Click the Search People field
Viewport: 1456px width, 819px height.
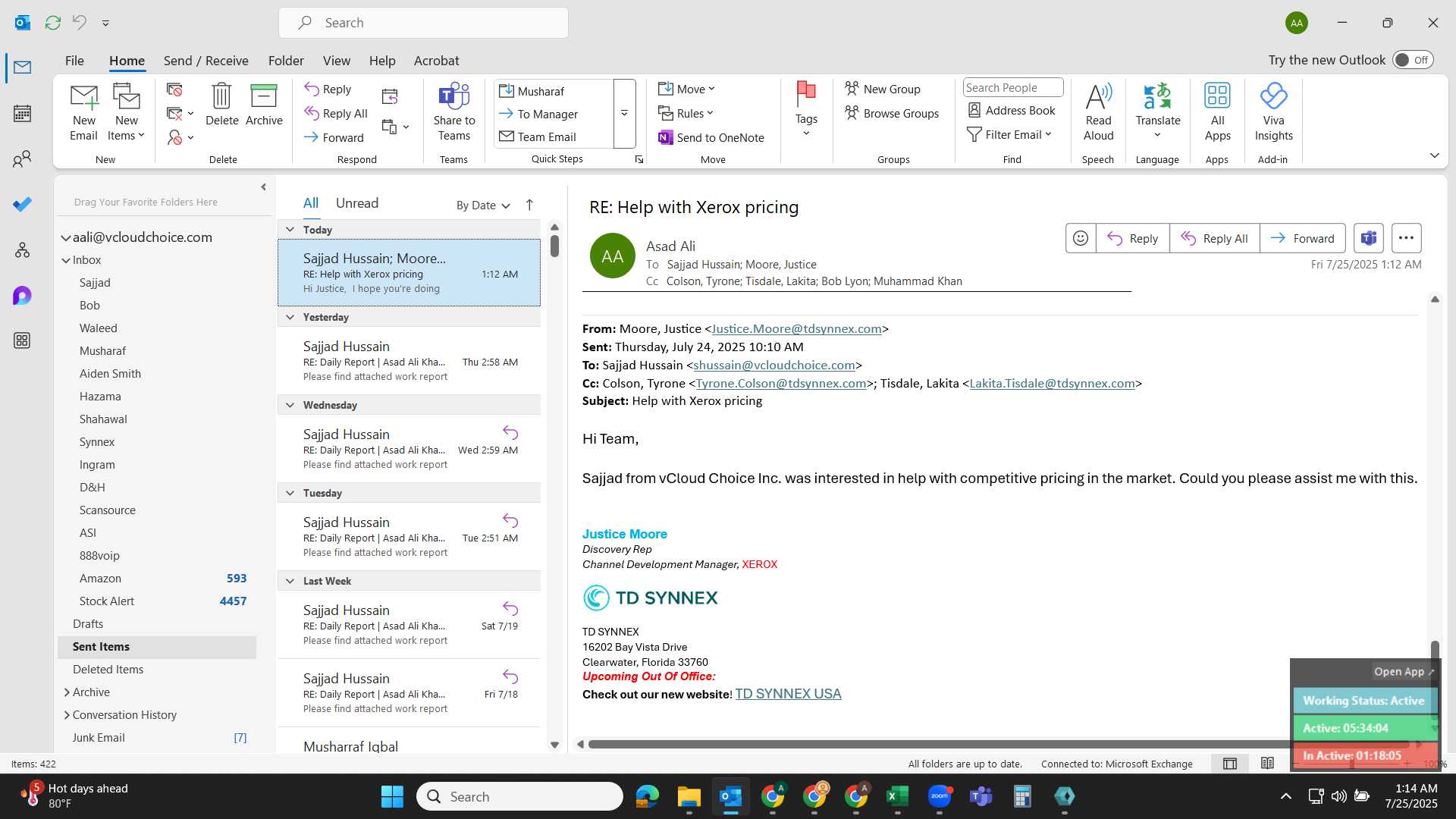pos(1012,87)
